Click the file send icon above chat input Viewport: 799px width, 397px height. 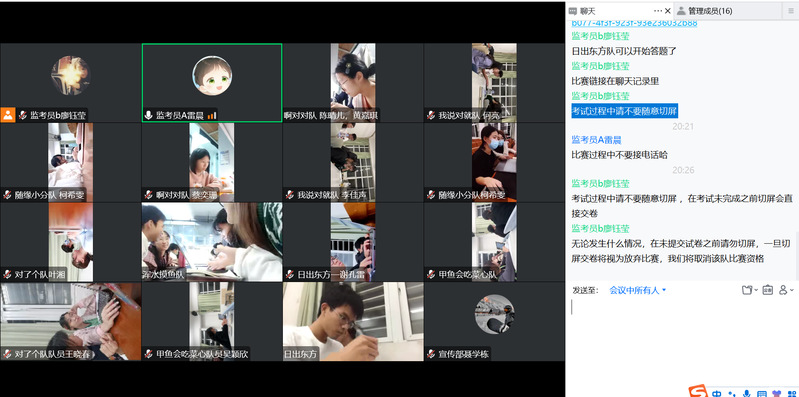747,290
